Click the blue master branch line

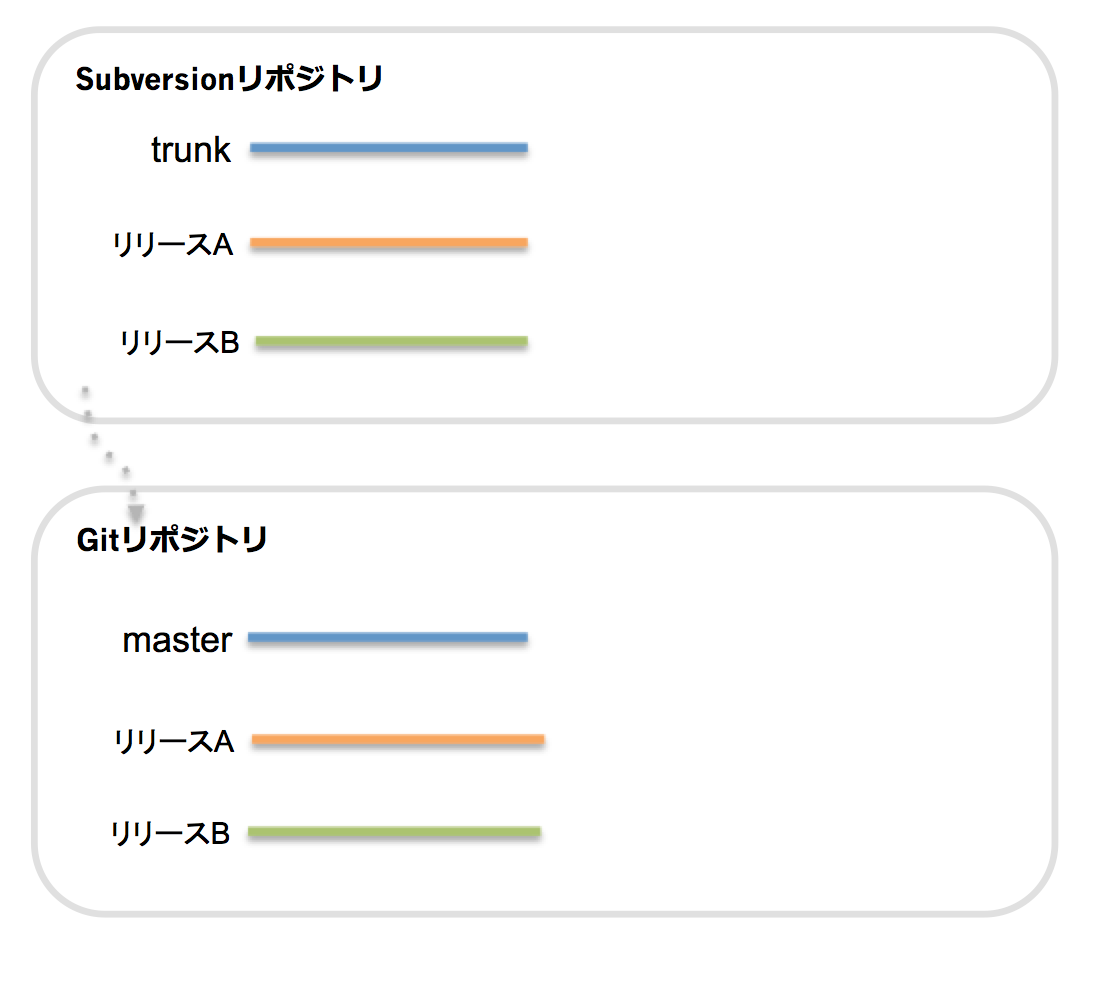[388, 637]
